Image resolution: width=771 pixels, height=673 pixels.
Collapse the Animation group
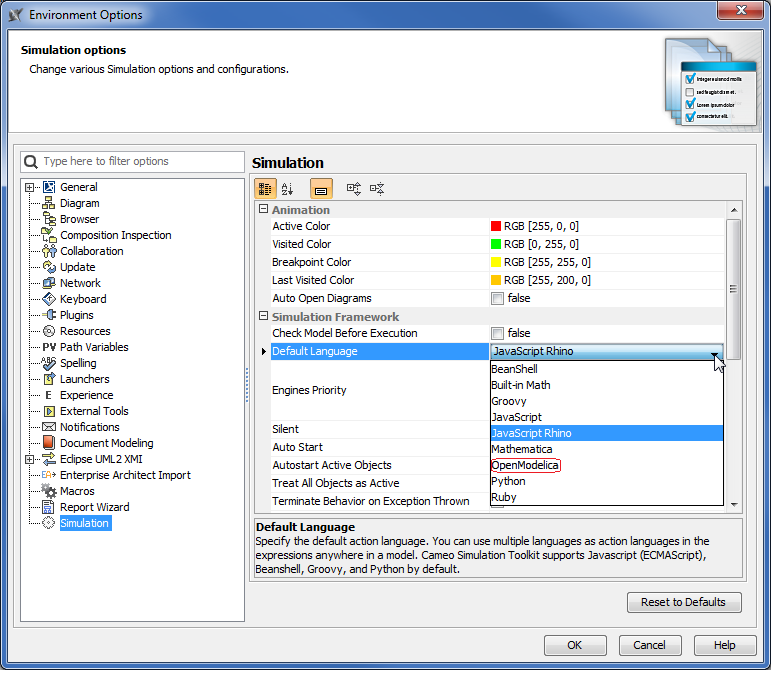[x=264, y=209]
